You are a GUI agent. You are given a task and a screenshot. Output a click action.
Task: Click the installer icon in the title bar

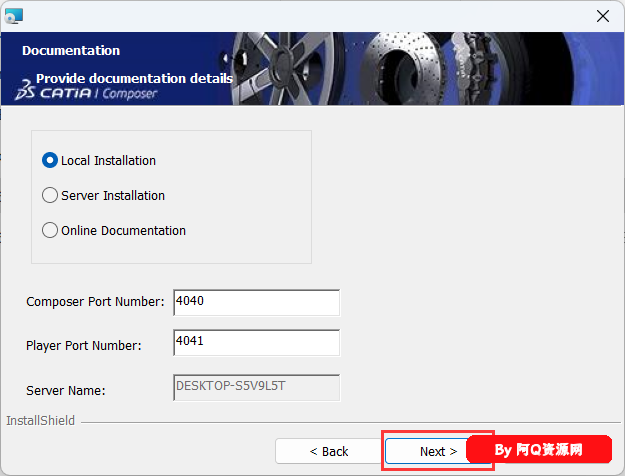click(x=14, y=16)
